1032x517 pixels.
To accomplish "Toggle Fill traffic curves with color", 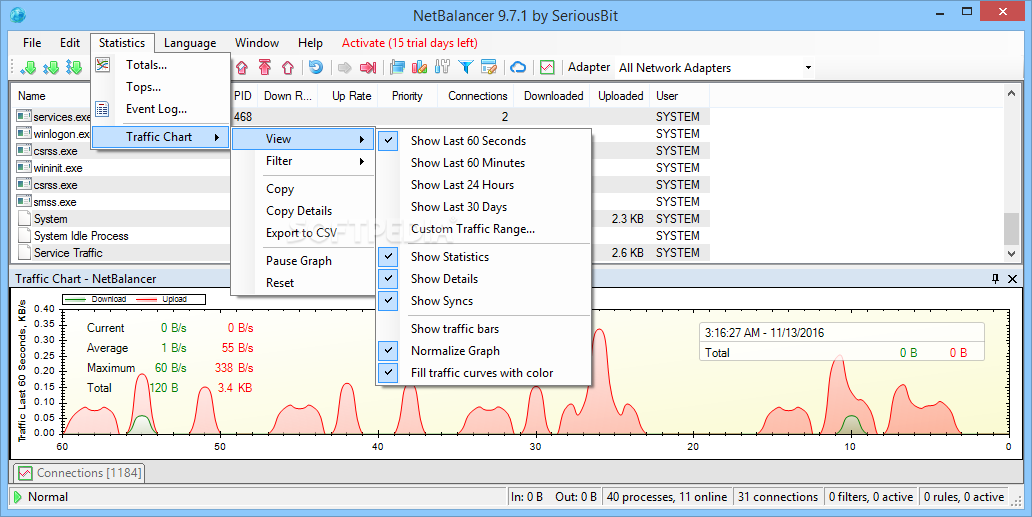I will click(x=484, y=373).
